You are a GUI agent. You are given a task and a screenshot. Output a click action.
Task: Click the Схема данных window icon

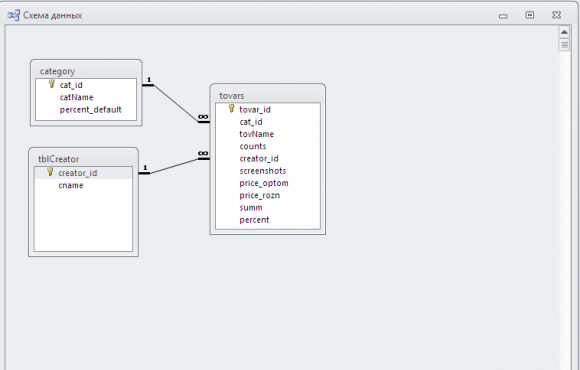[14, 15]
